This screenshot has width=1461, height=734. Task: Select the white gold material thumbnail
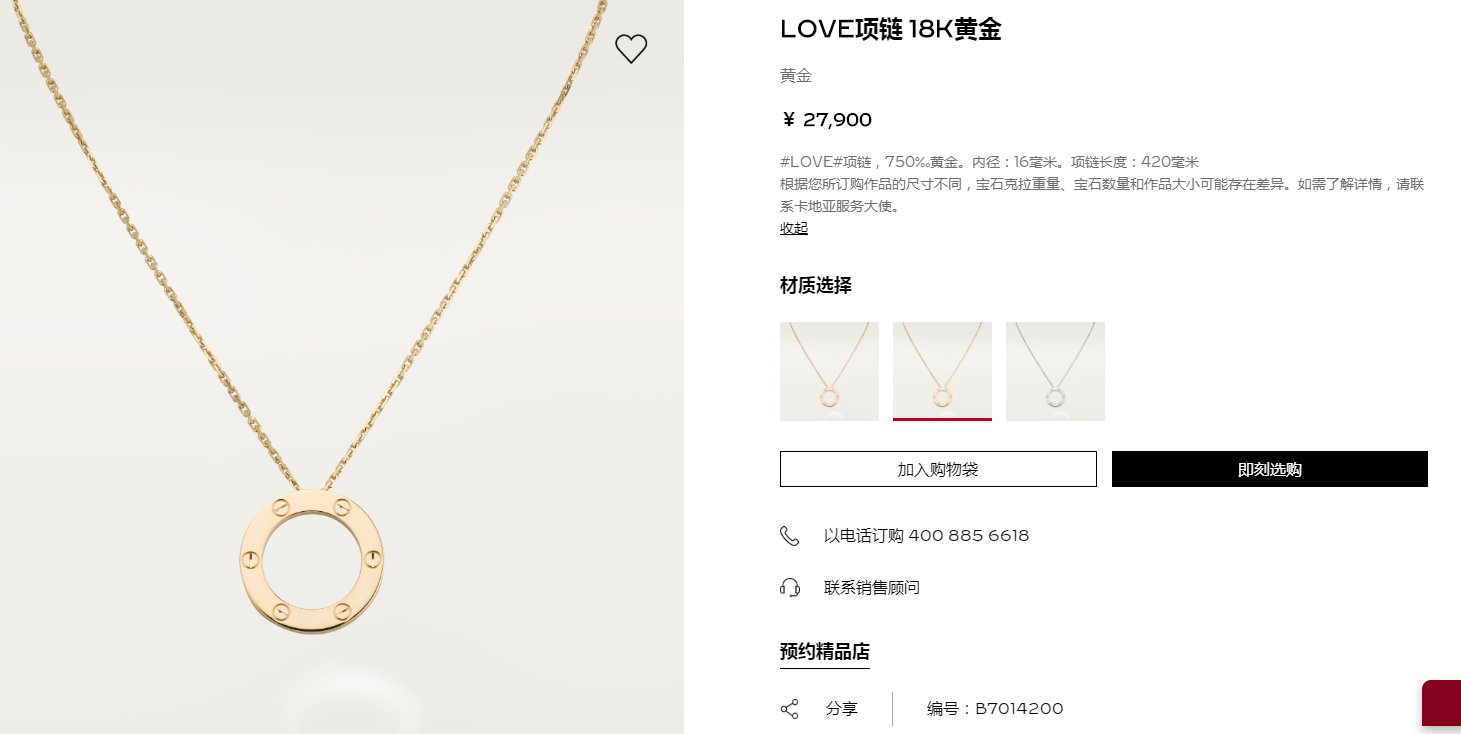pyautogui.click(x=1055, y=371)
